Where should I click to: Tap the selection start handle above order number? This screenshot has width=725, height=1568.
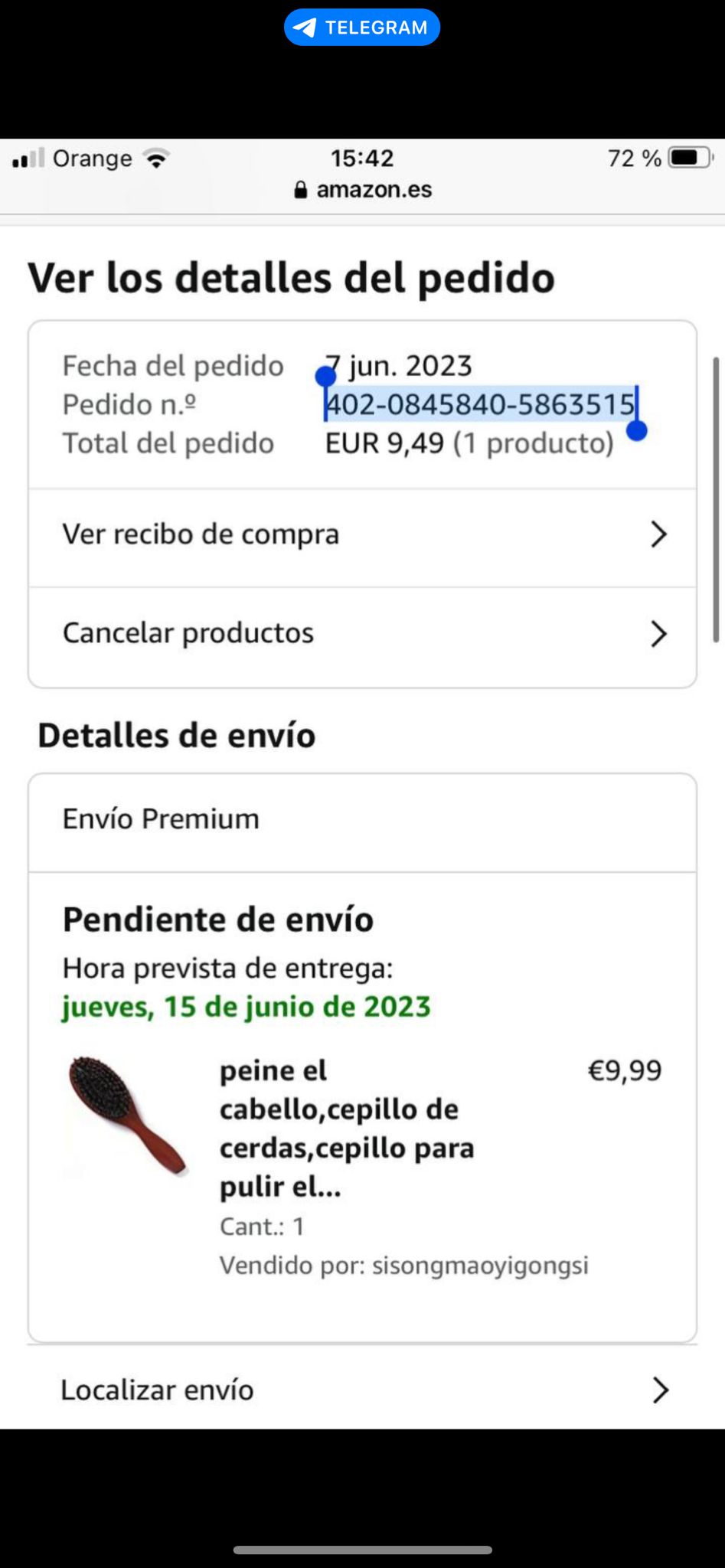(x=325, y=376)
